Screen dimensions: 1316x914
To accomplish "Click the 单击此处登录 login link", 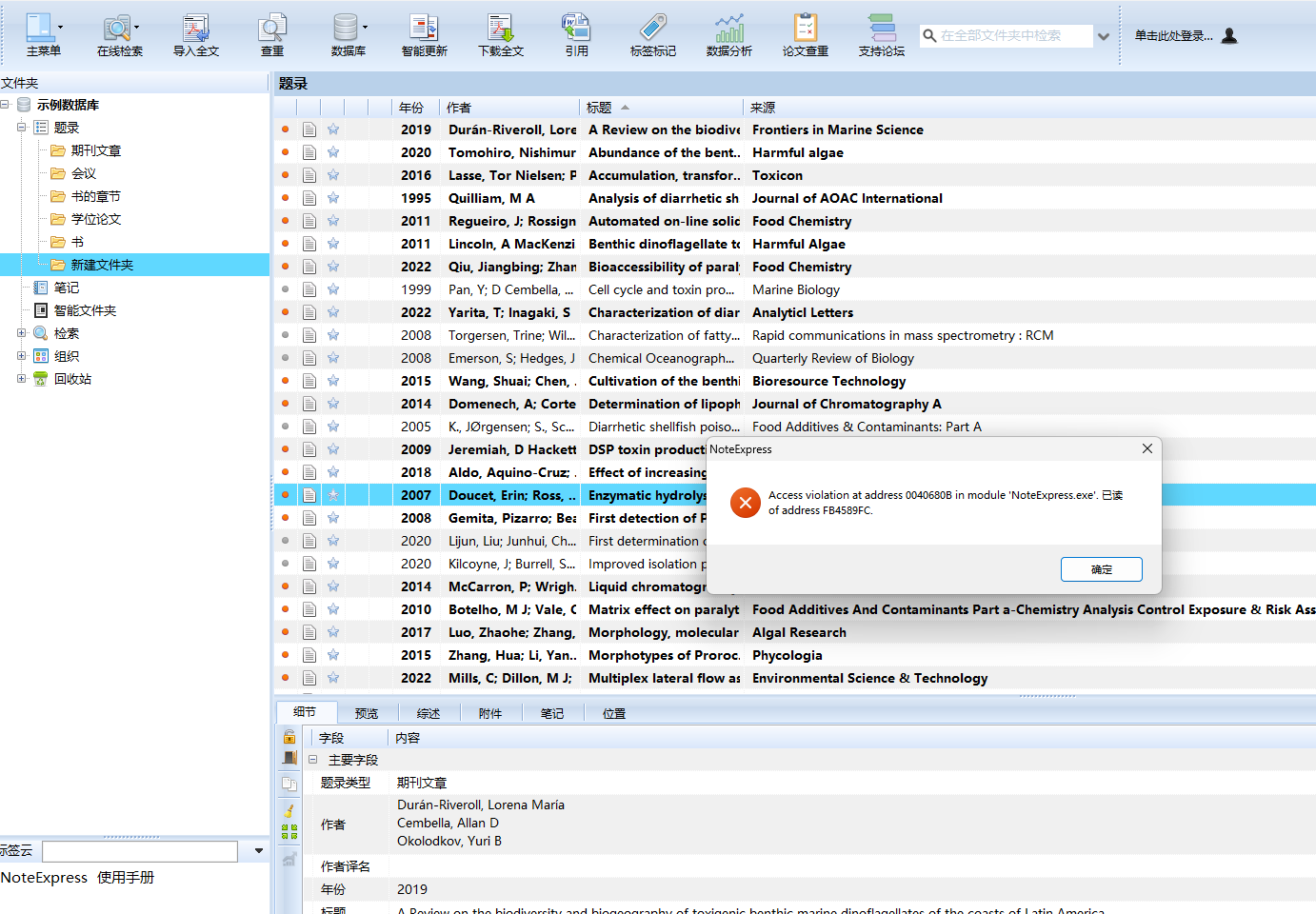I will [1174, 36].
